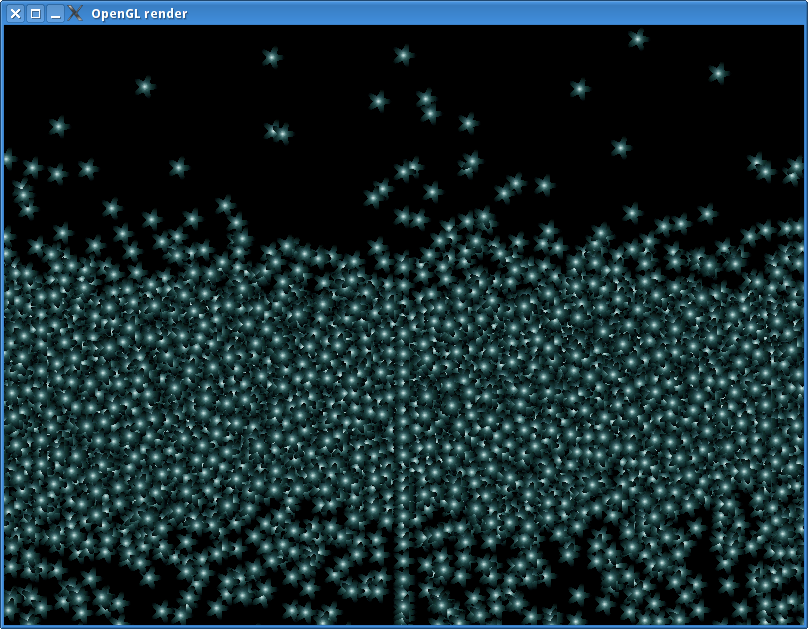
Task: Select the topmost star particle in the render
Action: 637,39
